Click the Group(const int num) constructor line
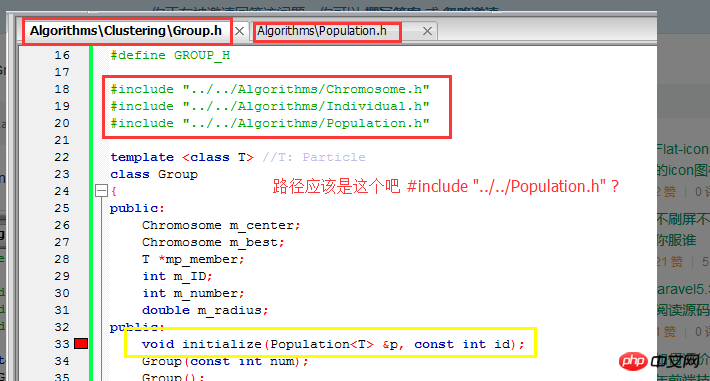This screenshot has width=710, height=381. [x=225, y=362]
